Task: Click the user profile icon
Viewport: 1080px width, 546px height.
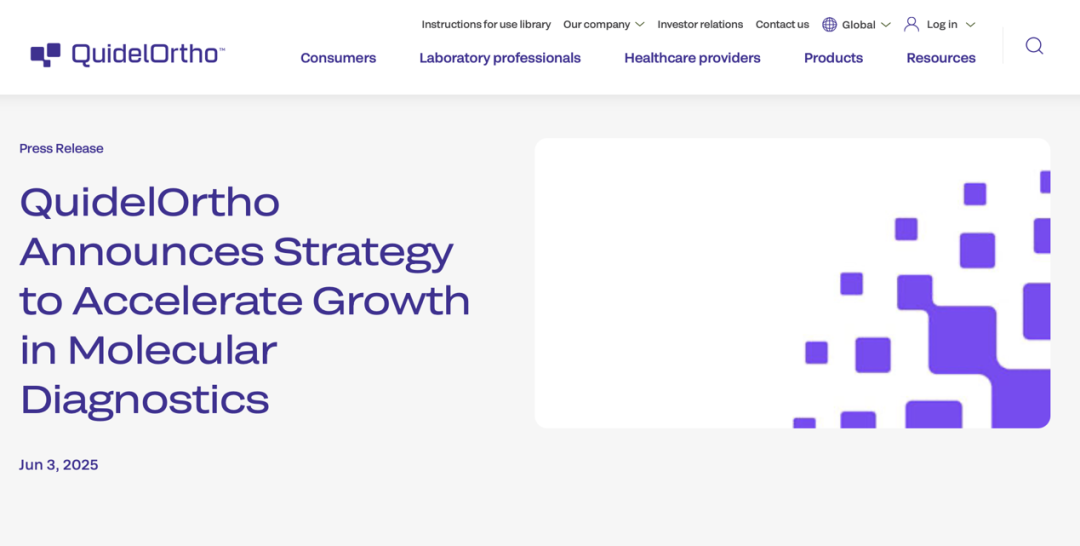Action: (x=911, y=24)
